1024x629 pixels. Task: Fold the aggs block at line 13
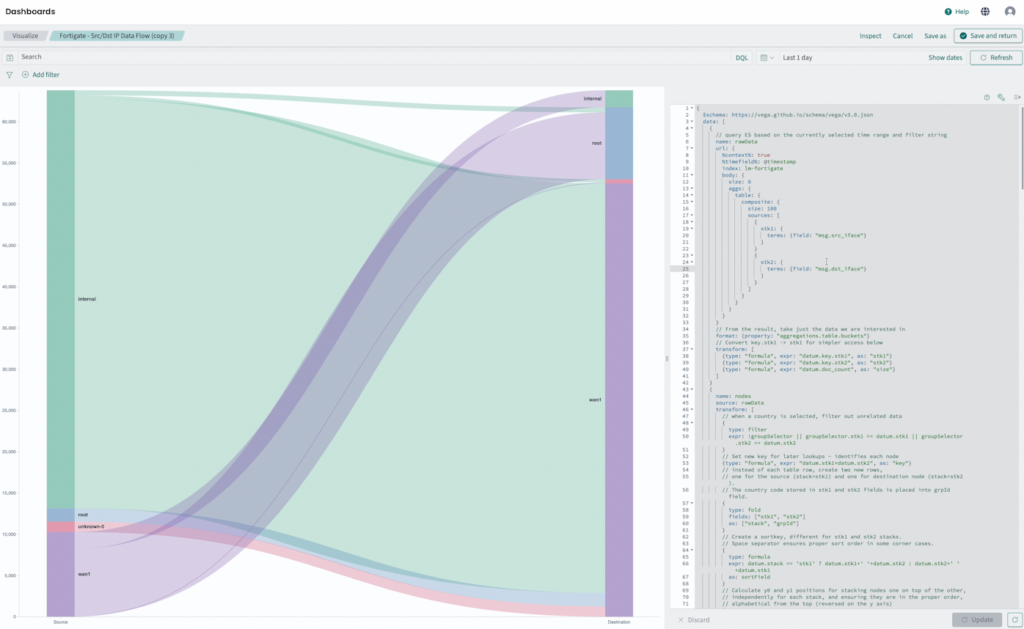(x=692, y=188)
